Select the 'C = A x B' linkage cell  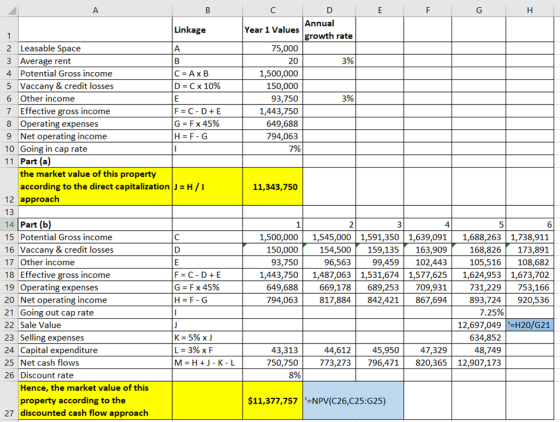click(208, 73)
